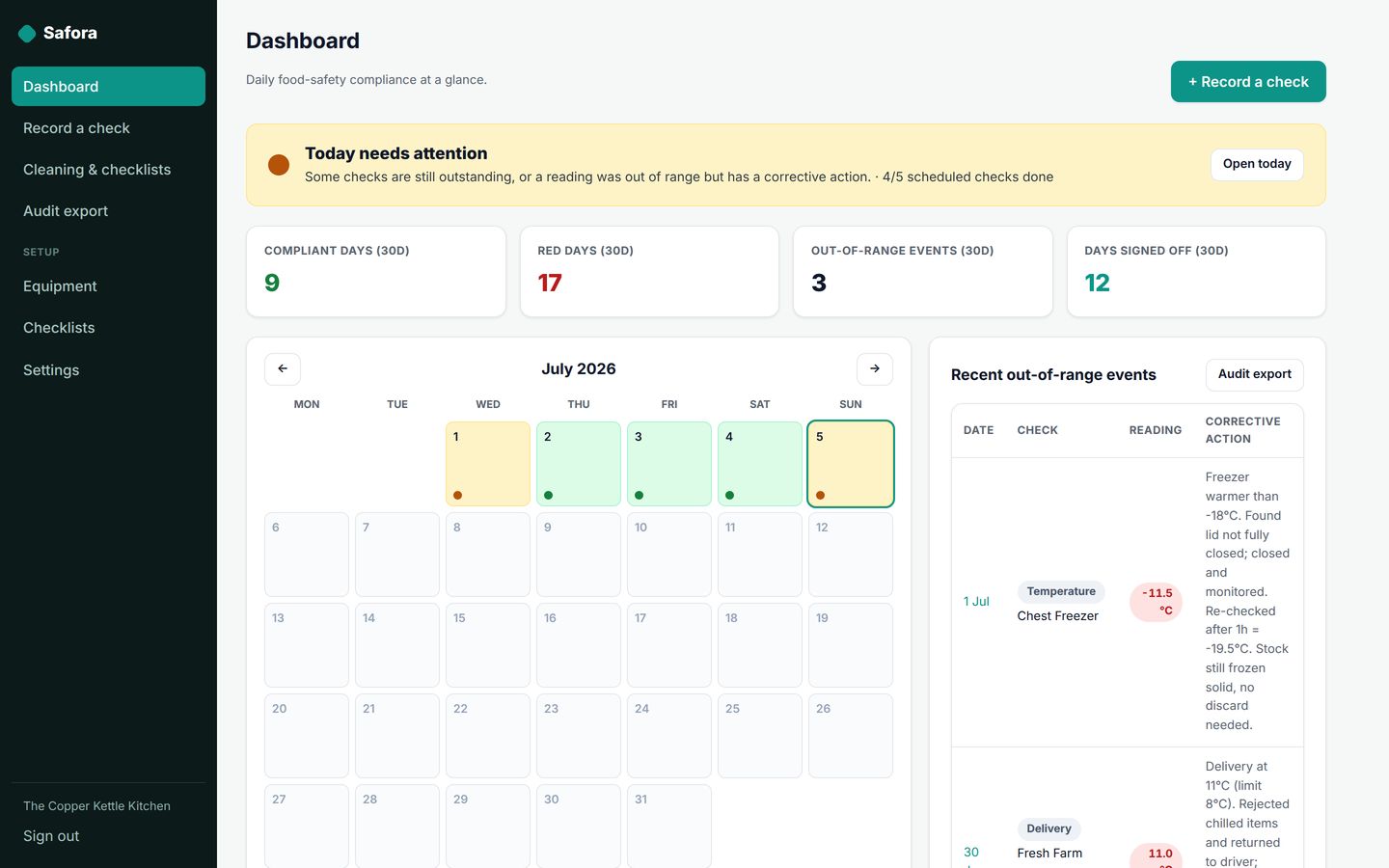This screenshot has height=868, width=1389.
Task: Select July 1 on the calendar
Action: [488, 464]
